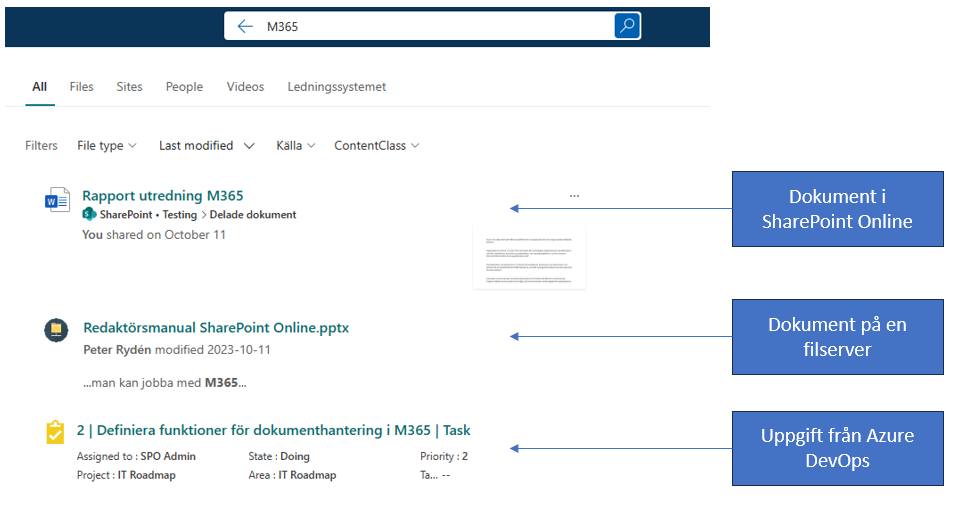Open the People tab
This screenshot has width=953, height=511.
click(x=184, y=87)
